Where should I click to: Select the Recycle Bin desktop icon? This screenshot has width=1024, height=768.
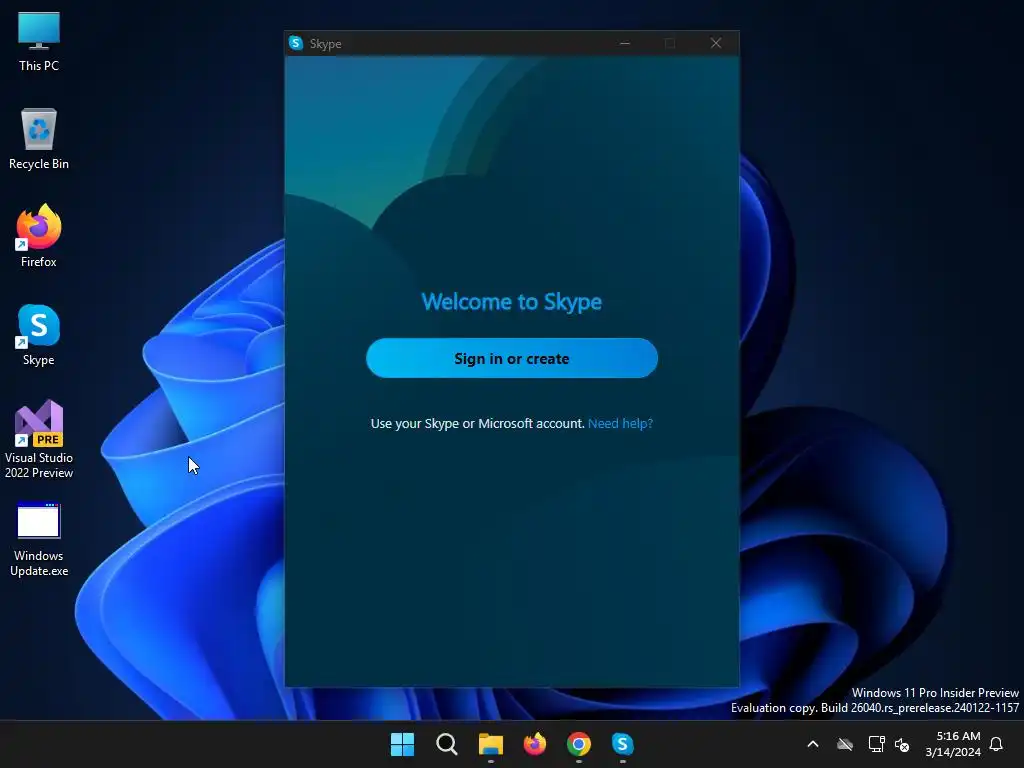click(39, 139)
